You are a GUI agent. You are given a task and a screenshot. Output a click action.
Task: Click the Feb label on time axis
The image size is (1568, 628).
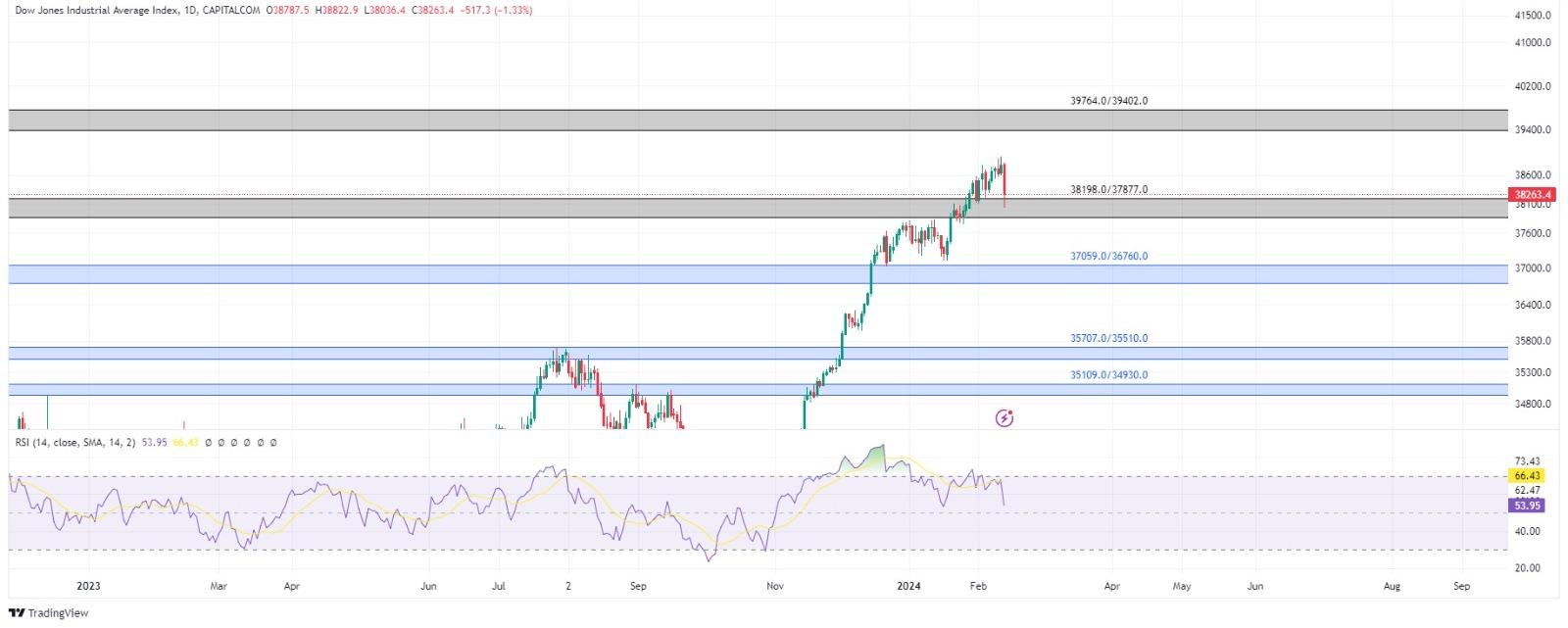[x=978, y=587]
